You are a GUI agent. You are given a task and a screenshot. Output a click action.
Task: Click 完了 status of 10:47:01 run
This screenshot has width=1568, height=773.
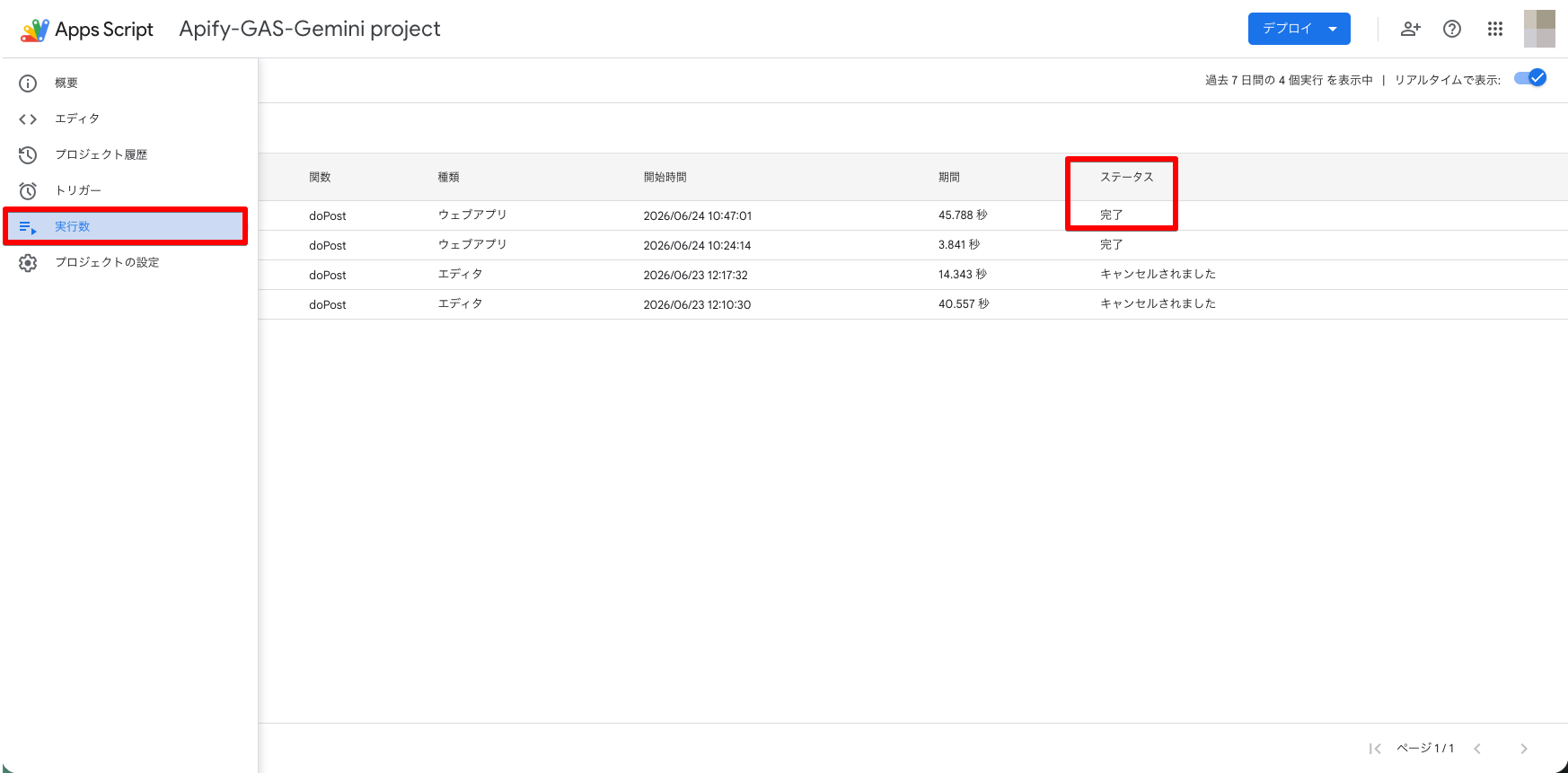click(1112, 215)
